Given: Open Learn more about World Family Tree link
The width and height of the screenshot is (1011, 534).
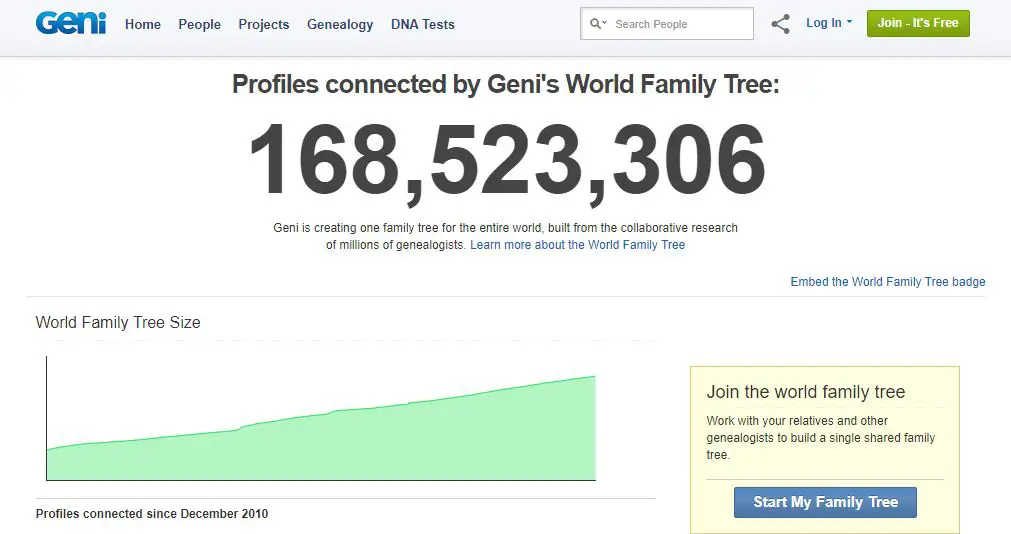Looking at the screenshot, I should 577,244.
